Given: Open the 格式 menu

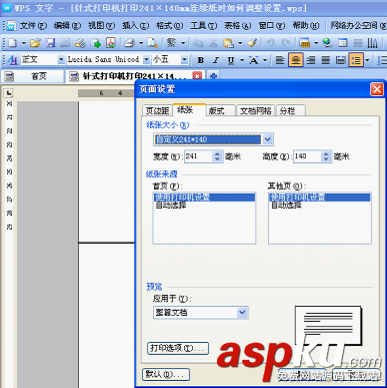Looking at the screenshot, I should (x=170, y=26).
